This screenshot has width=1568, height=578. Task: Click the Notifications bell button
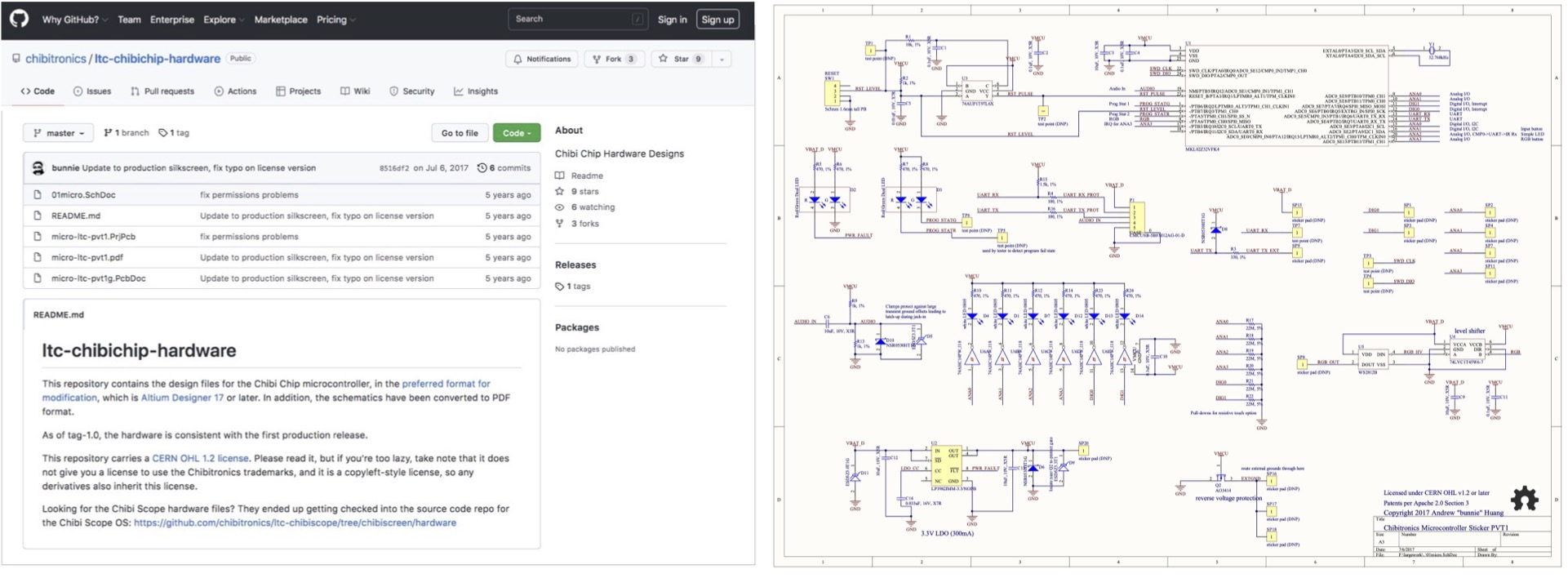(x=542, y=59)
